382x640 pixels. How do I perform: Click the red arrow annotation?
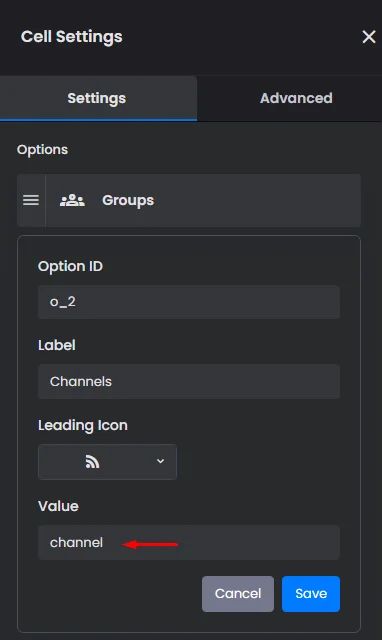pyautogui.click(x=150, y=544)
